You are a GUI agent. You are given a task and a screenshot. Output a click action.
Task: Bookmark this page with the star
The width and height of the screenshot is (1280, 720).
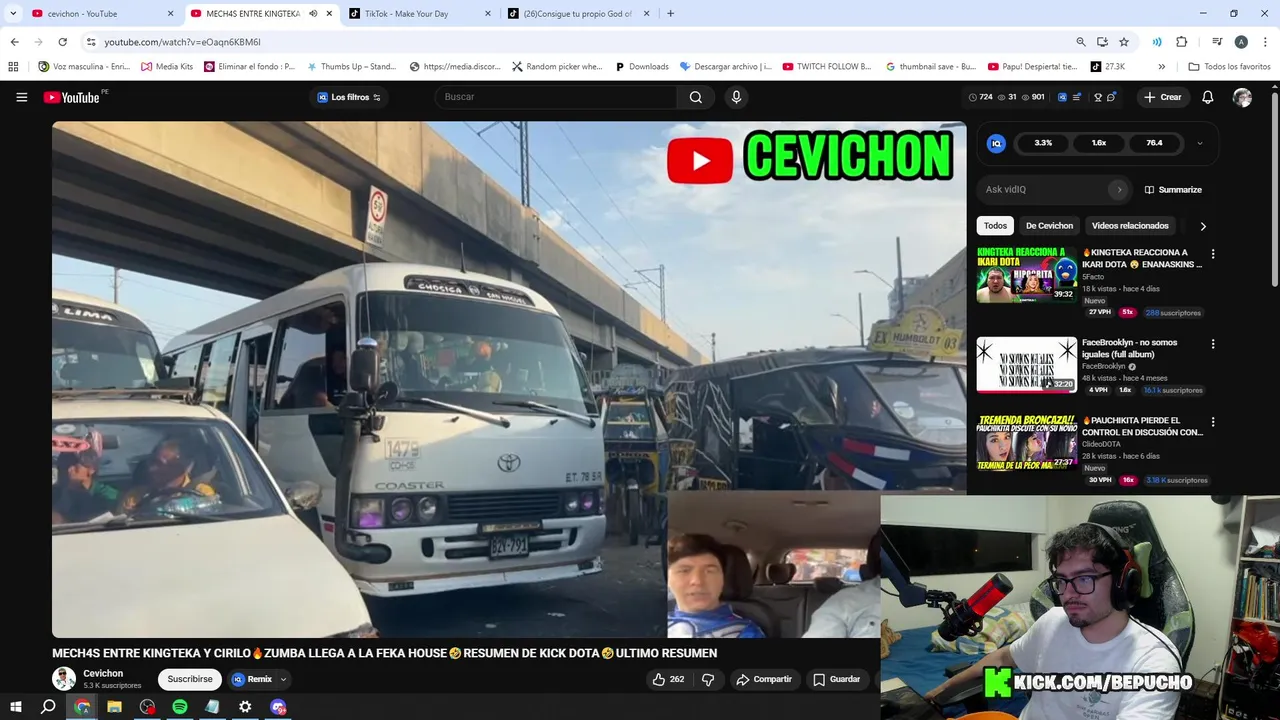(1124, 42)
